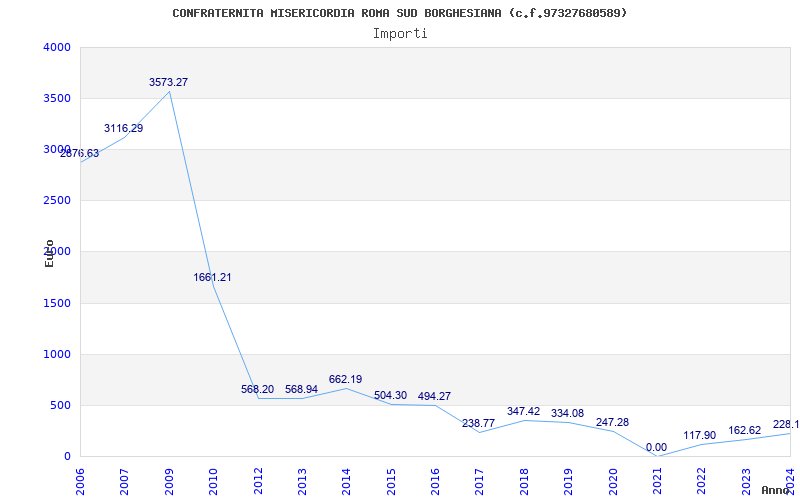
Task: Click the 2014 x-axis year label
Action: click(346, 482)
